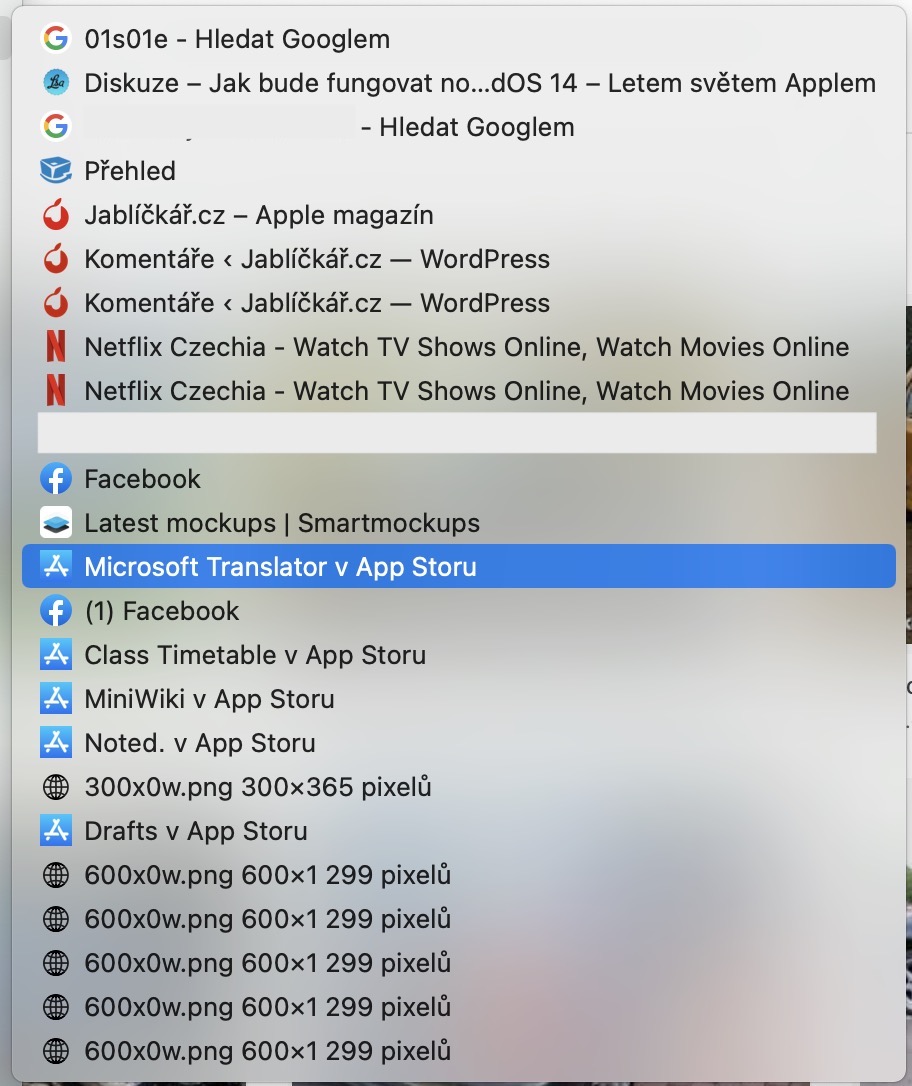This screenshot has height=1086, width=912.
Task: Click the Google icon beside 01s01e
Action: [56, 39]
